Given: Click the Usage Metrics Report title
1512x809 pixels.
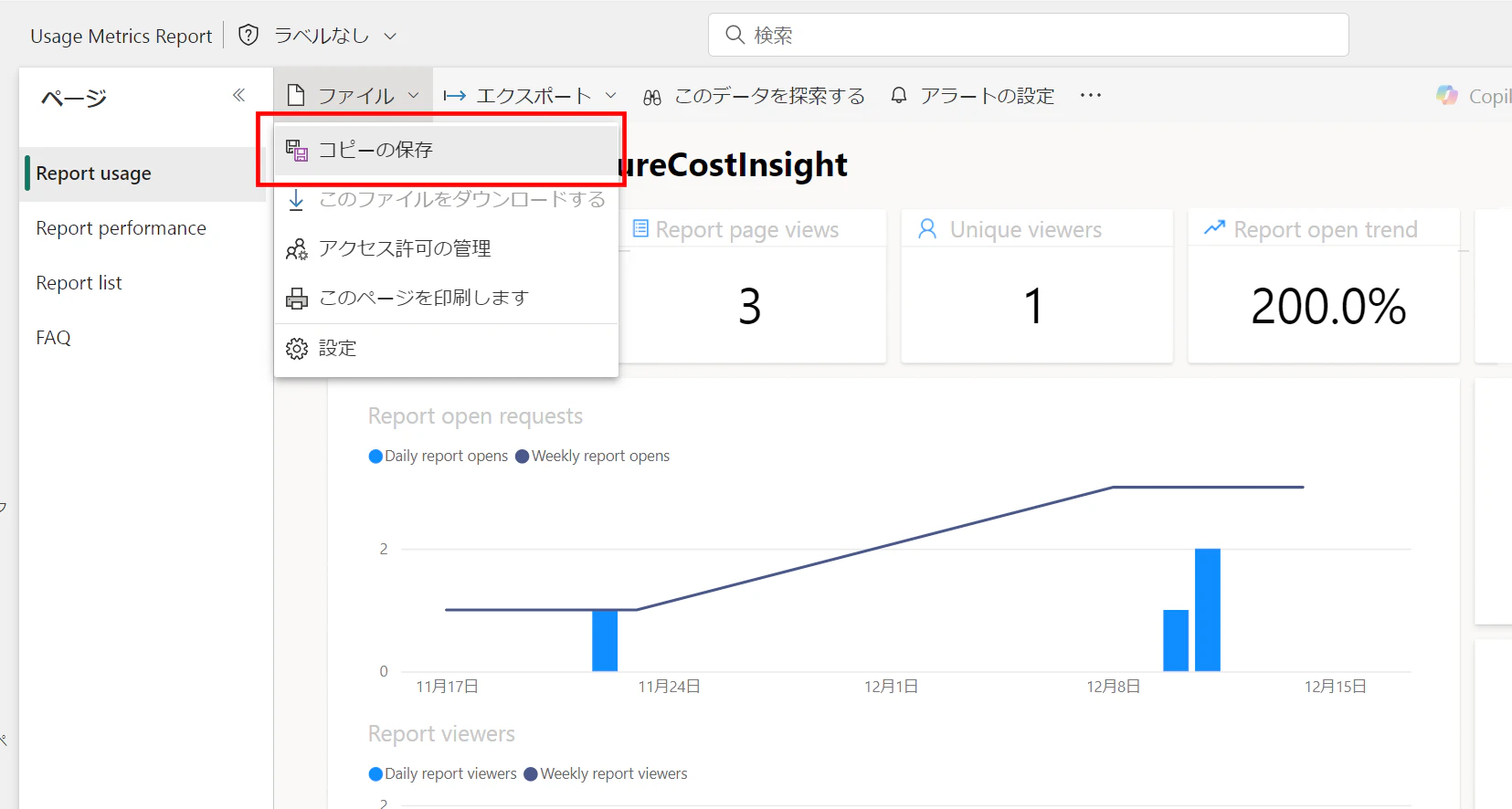Looking at the screenshot, I should (x=122, y=37).
